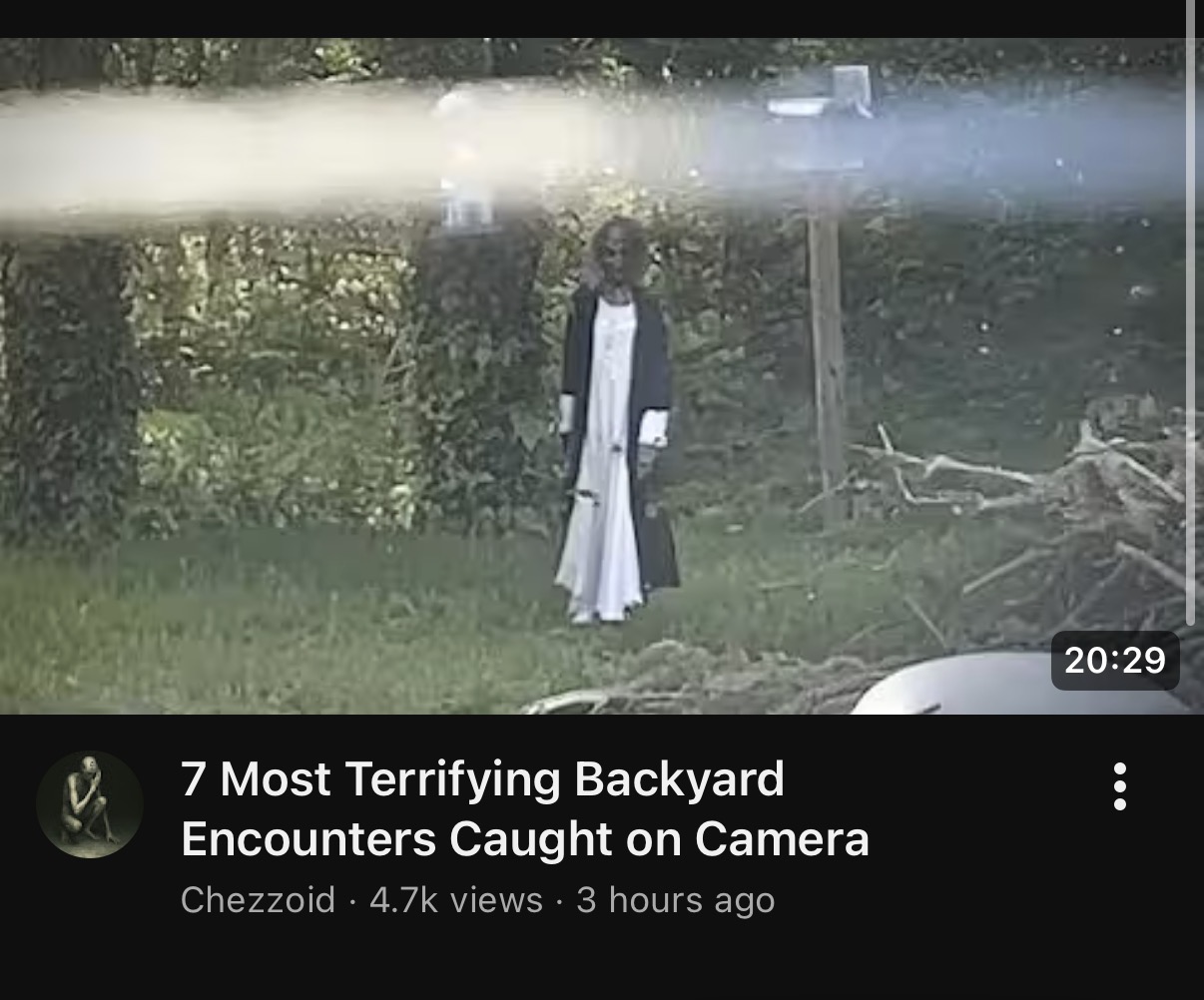Click the woman in the white dress in the thumbnail

point(616,424)
